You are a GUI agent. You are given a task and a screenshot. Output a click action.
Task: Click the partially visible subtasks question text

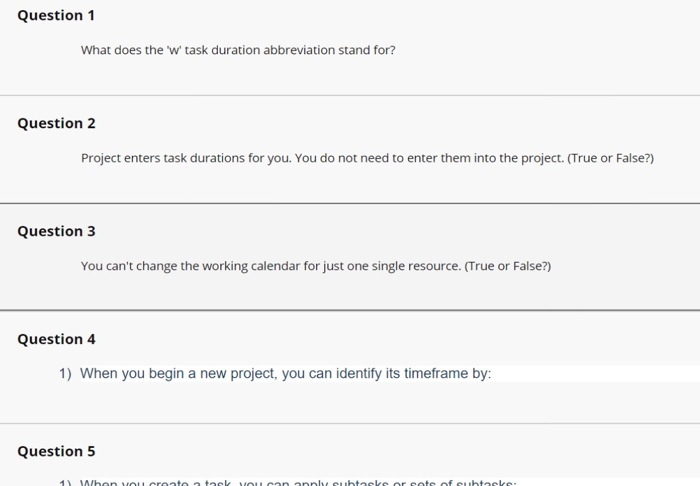click(x=298, y=482)
